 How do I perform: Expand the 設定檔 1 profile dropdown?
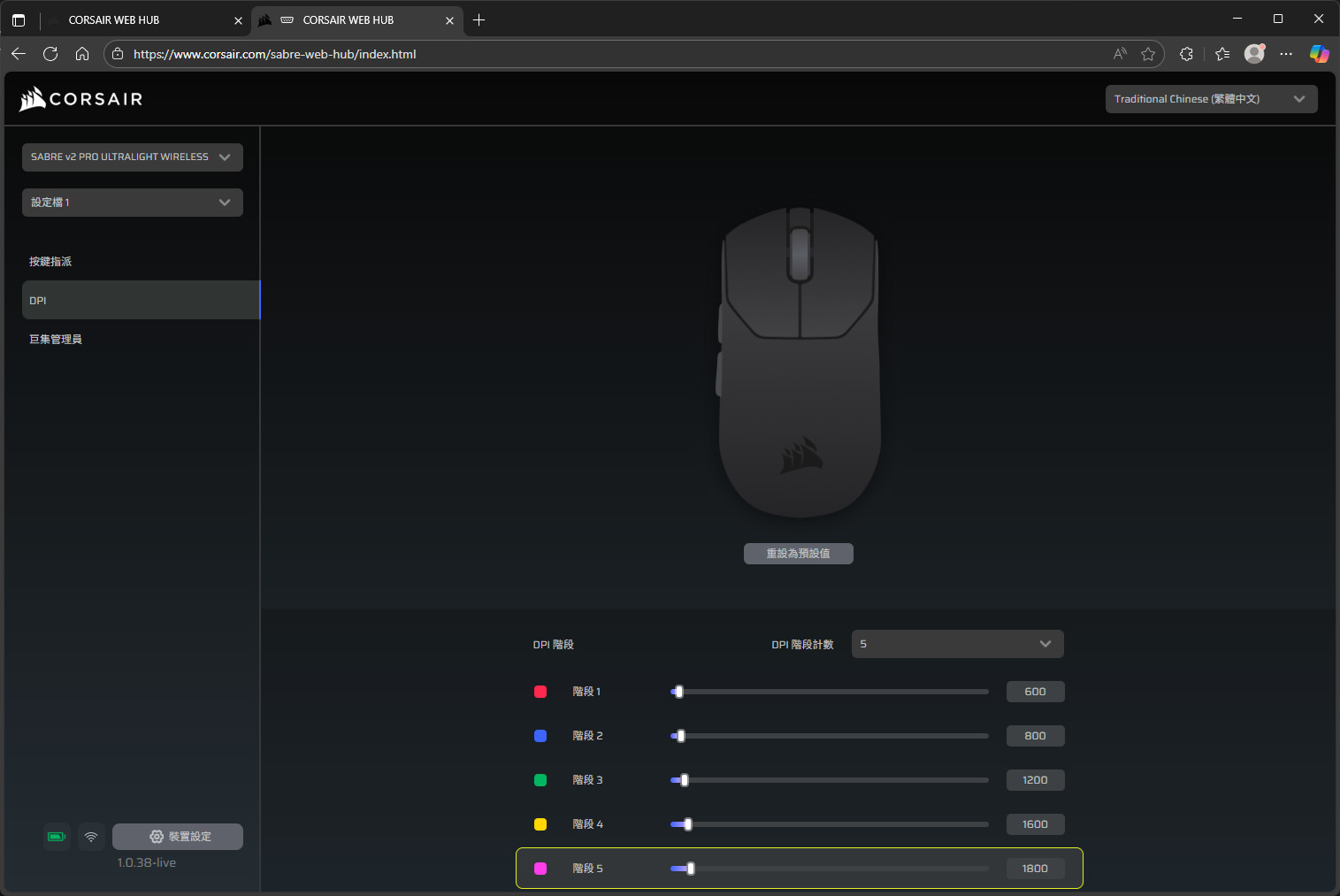pos(133,203)
